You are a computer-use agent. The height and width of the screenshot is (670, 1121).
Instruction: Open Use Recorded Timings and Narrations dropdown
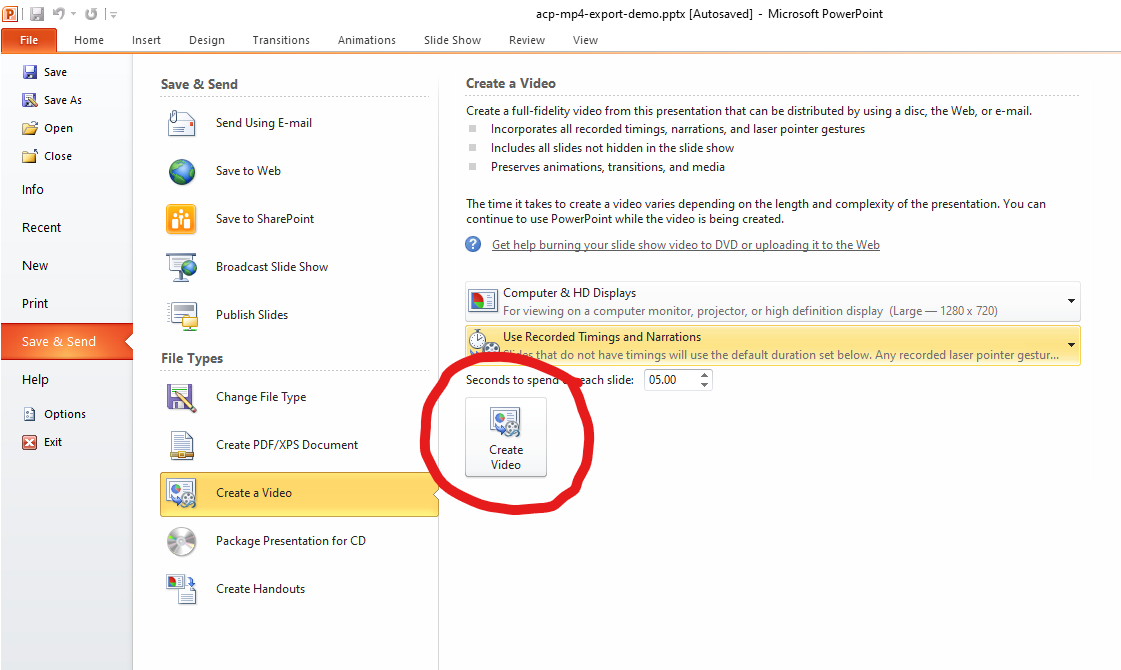click(1071, 346)
